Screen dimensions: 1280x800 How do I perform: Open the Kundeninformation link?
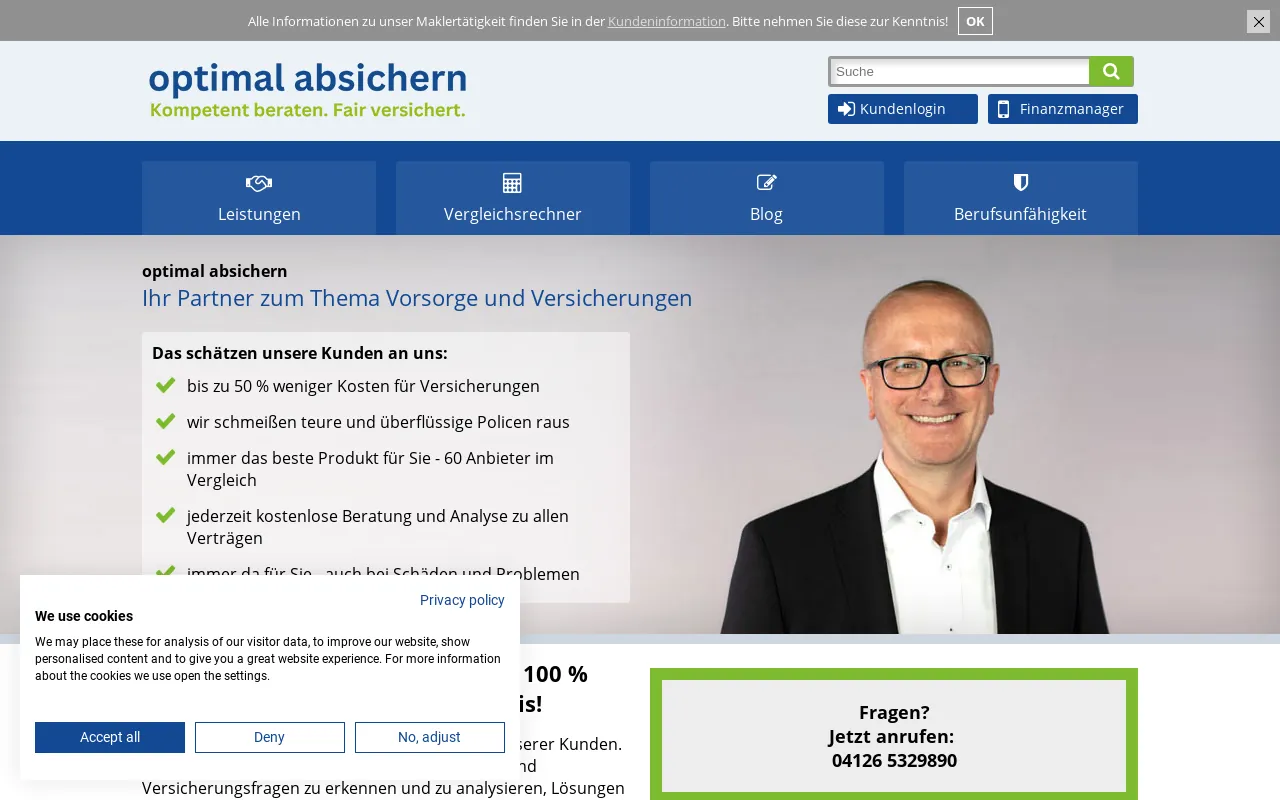click(667, 21)
